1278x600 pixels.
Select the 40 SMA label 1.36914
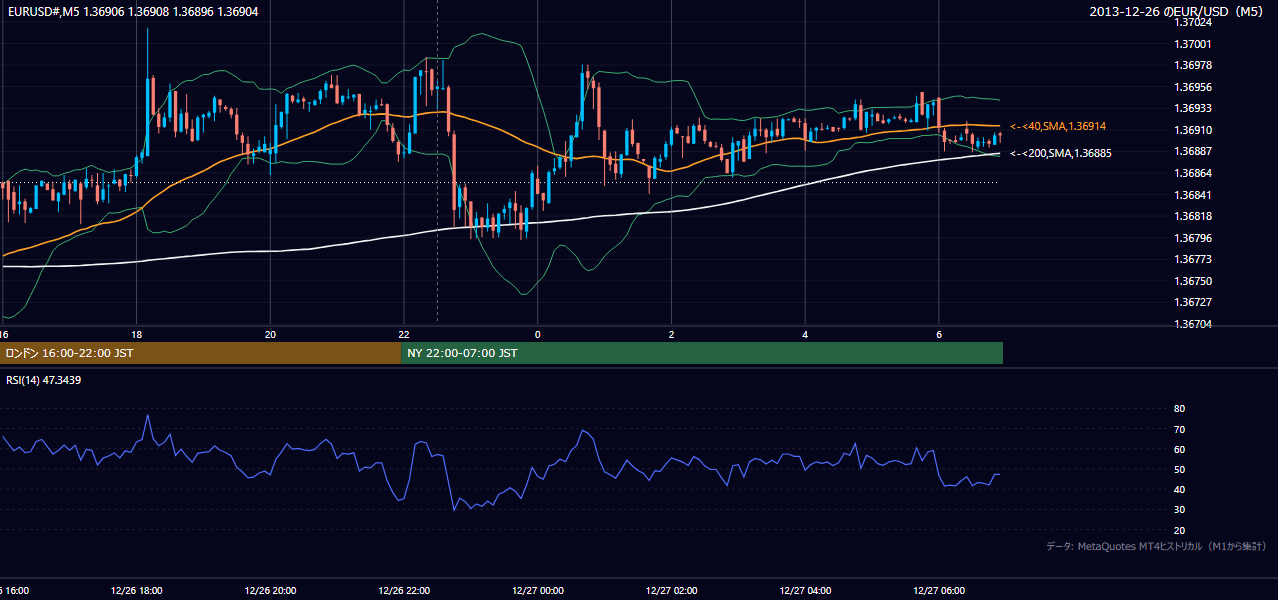point(1058,127)
